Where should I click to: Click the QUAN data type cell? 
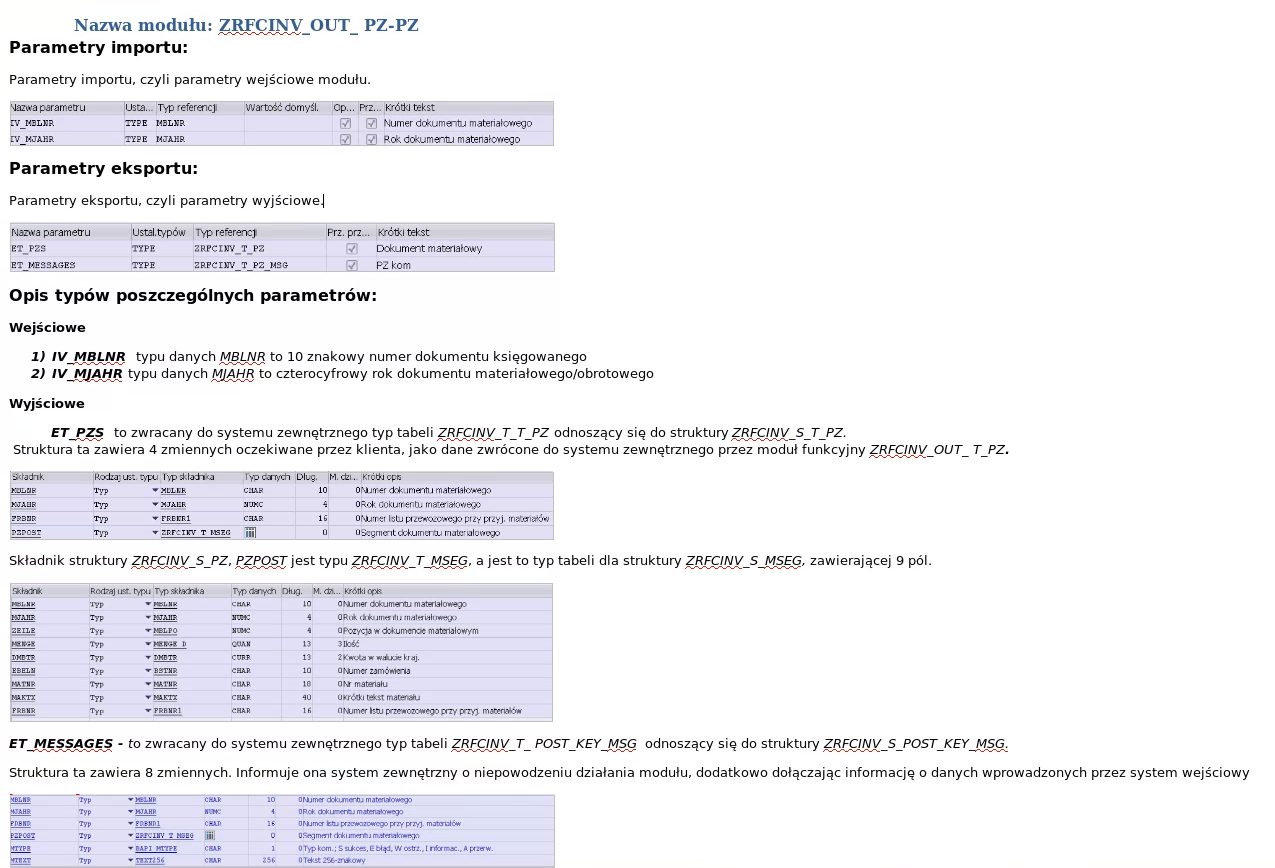click(x=241, y=645)
